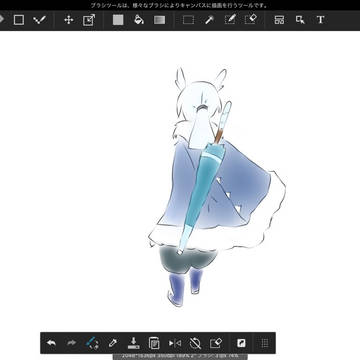Open the copy/paste document icon

click(x=154, y=343)
